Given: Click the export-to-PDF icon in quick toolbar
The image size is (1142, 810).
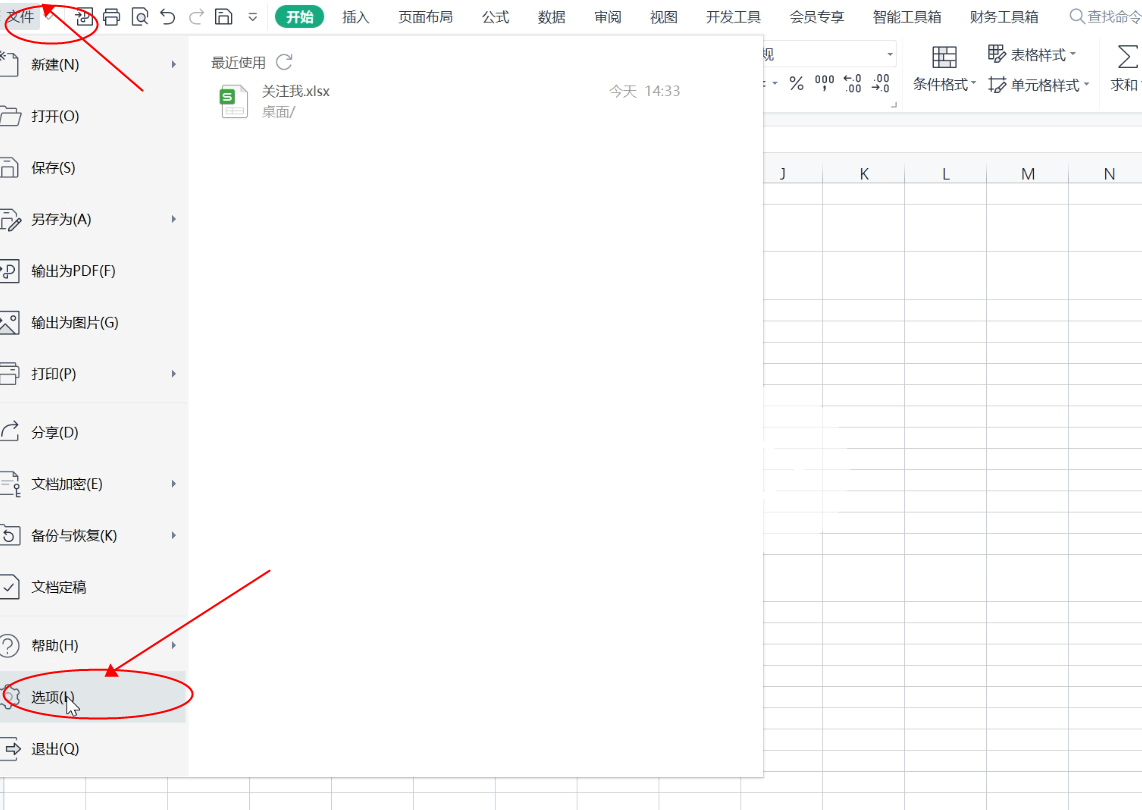Looking at the screenshot, I should [x=84, y=16].
